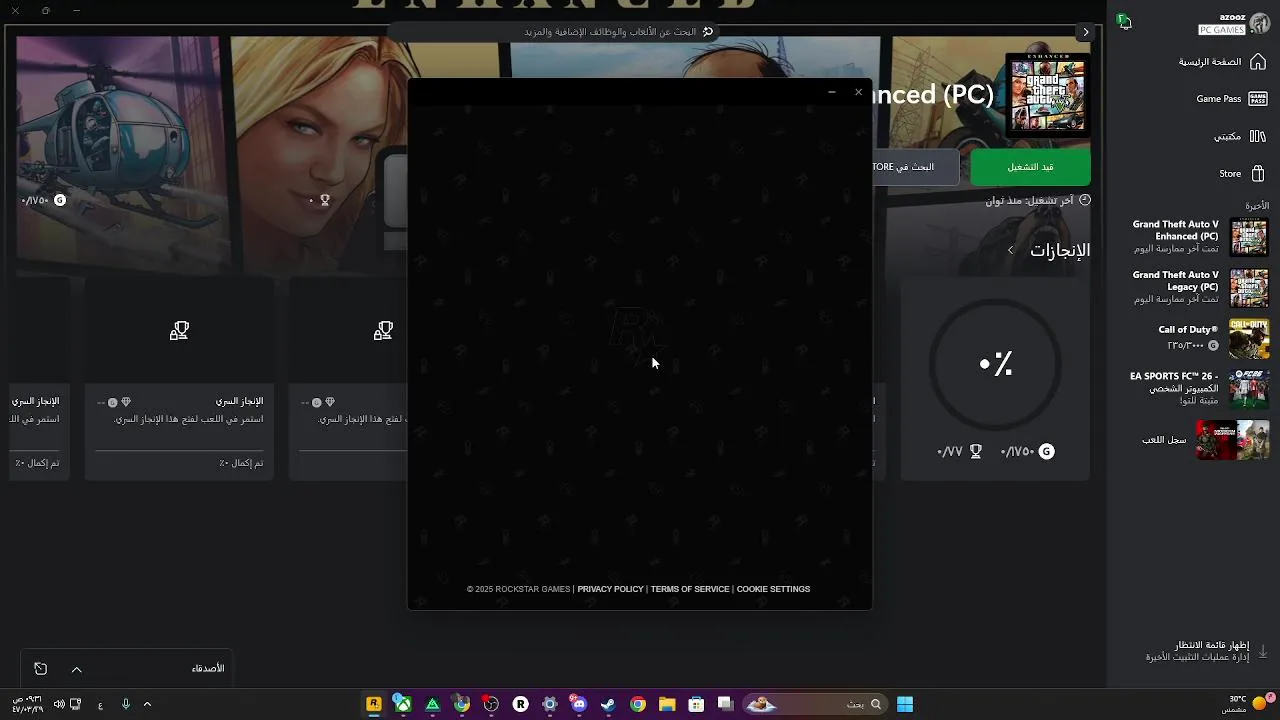The image size is (1280, 720).
Task: Click the 0/1750 gamerscore in achievements card
Action: (1027, 452)
